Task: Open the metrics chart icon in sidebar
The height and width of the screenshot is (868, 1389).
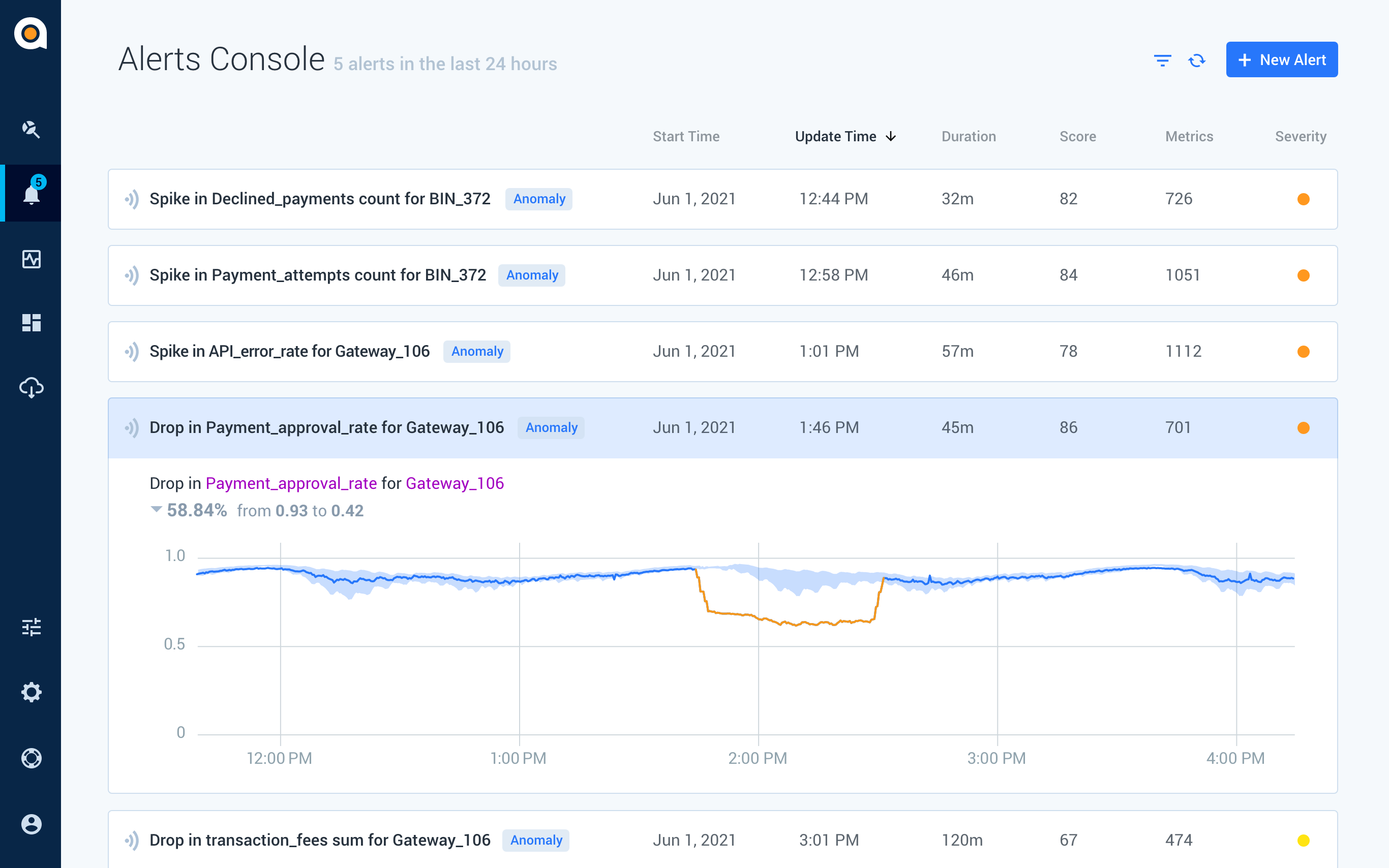Action: (31, 259)
